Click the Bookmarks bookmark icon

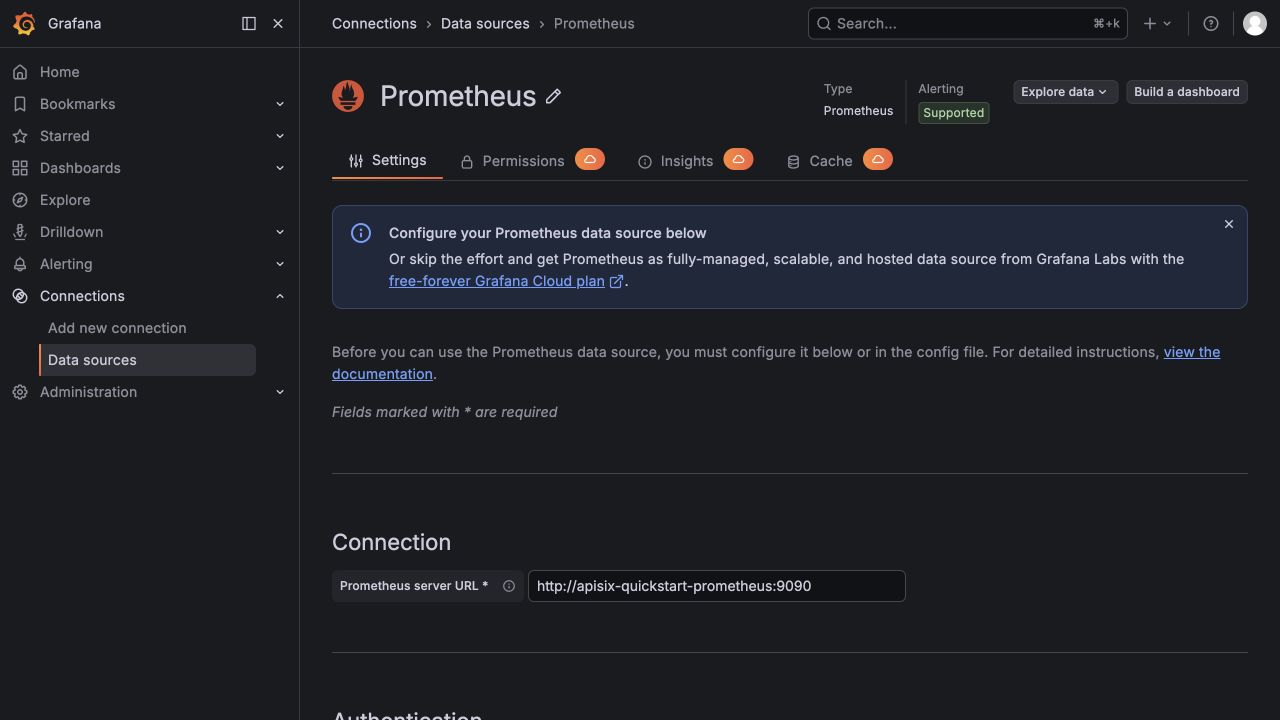point(20,104)
